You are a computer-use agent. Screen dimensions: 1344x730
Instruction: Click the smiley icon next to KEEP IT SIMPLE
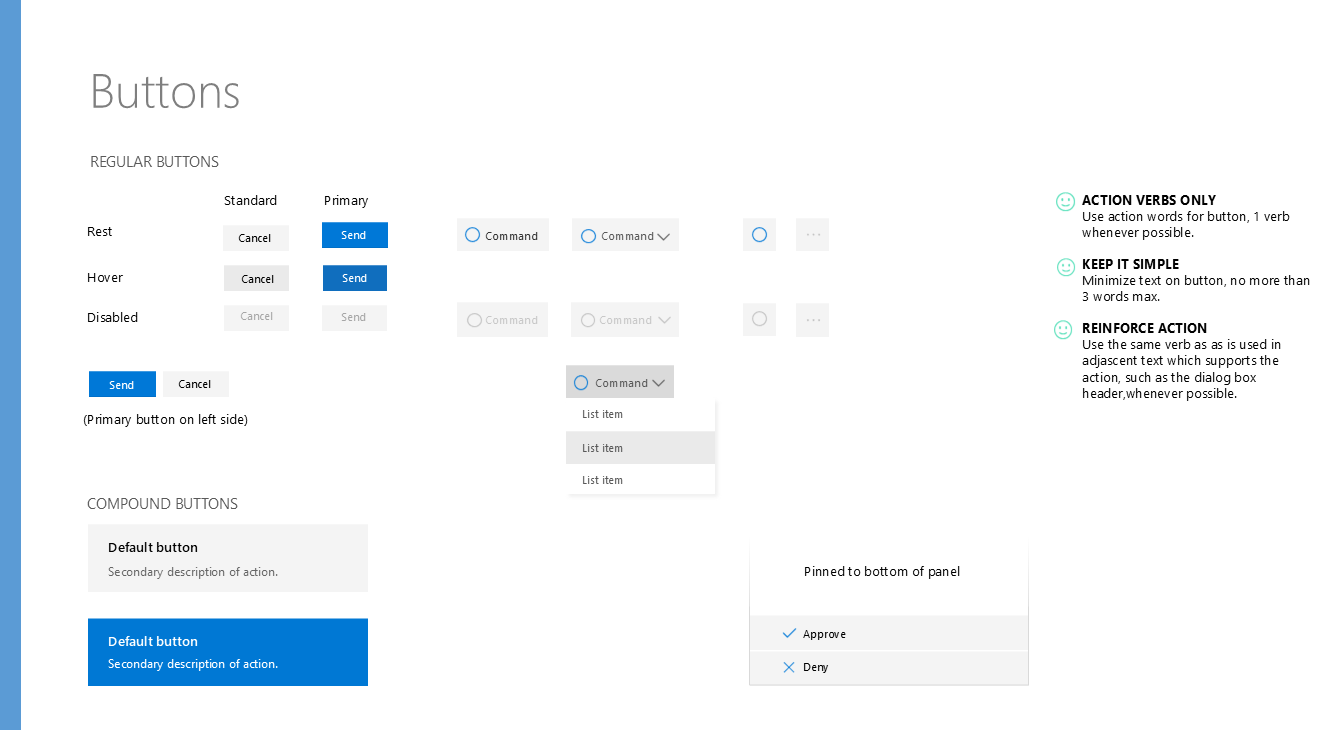click(x=1066, y=267)
